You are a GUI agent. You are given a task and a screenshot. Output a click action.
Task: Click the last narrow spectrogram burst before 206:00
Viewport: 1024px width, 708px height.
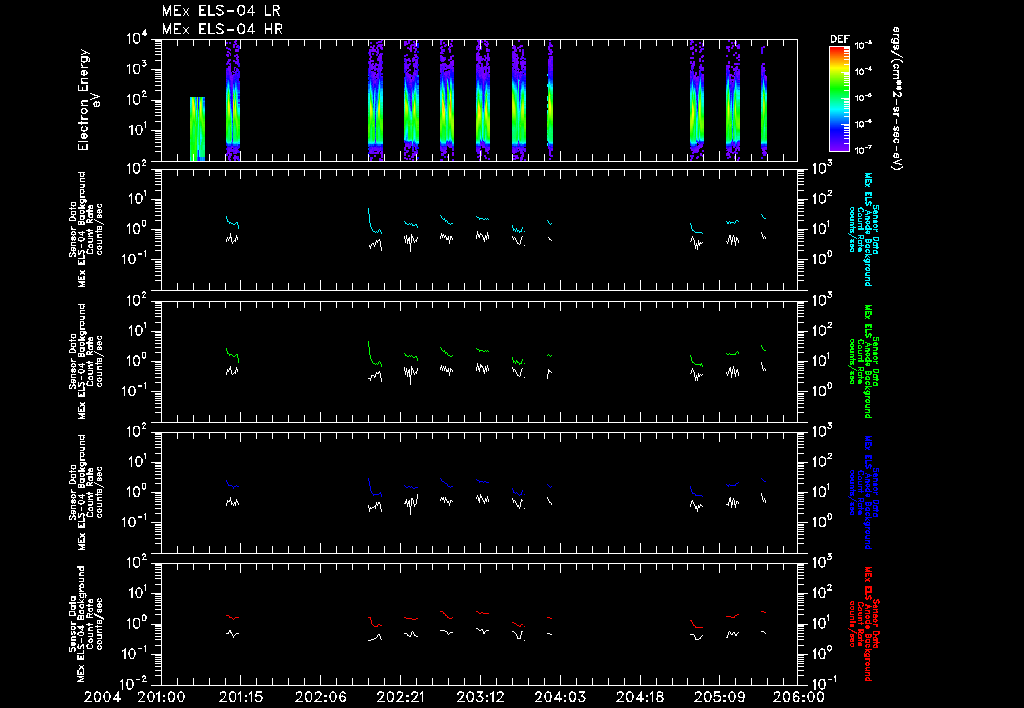(x=763, y=101)
